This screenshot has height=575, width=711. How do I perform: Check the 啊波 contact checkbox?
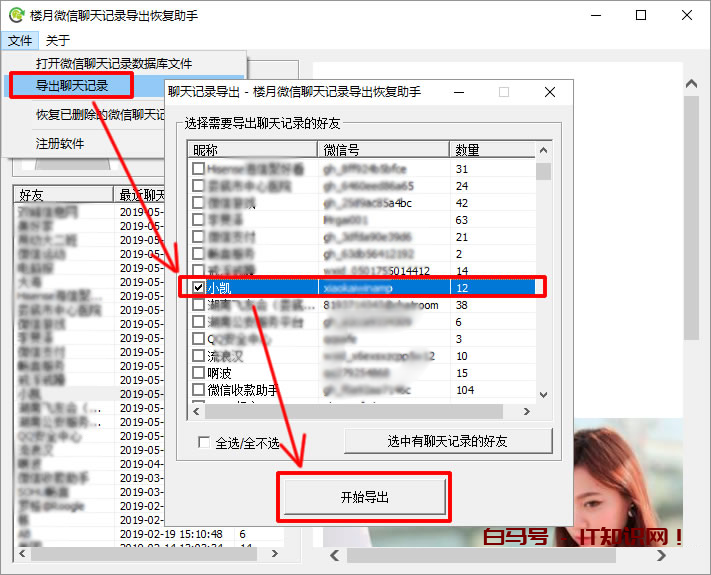(199, 373)
